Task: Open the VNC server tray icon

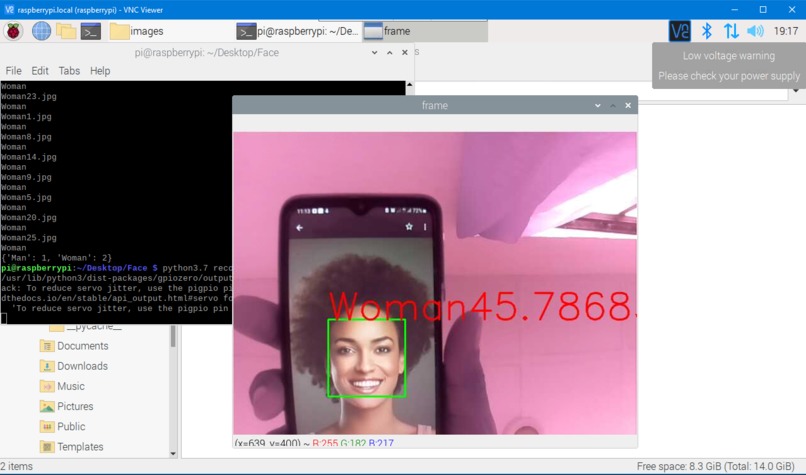Action: pyautogui.click(x=679, y=31)
